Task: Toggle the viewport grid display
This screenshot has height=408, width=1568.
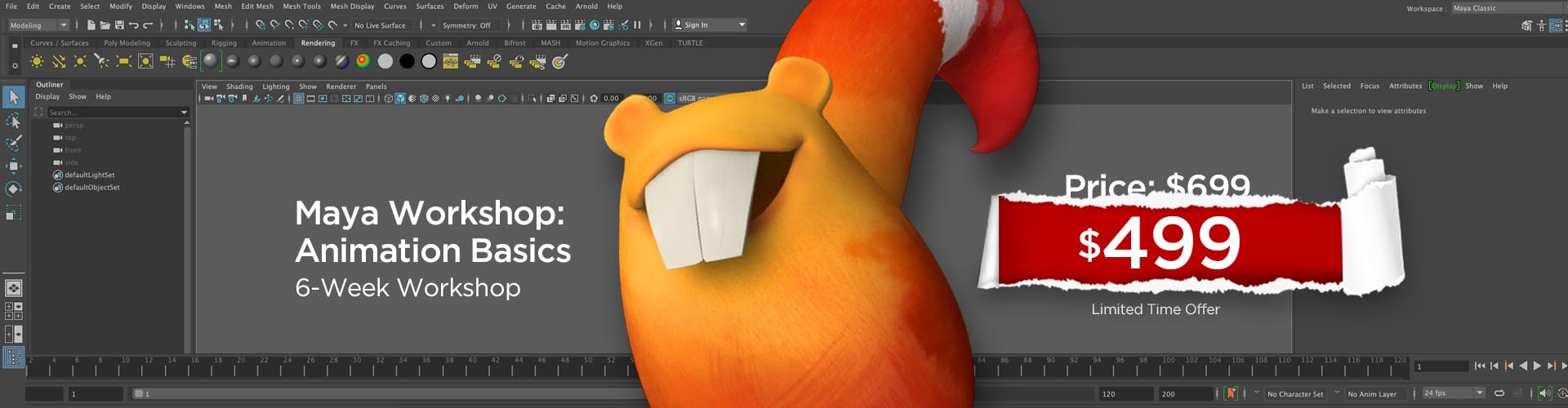Action: [299, 99]
